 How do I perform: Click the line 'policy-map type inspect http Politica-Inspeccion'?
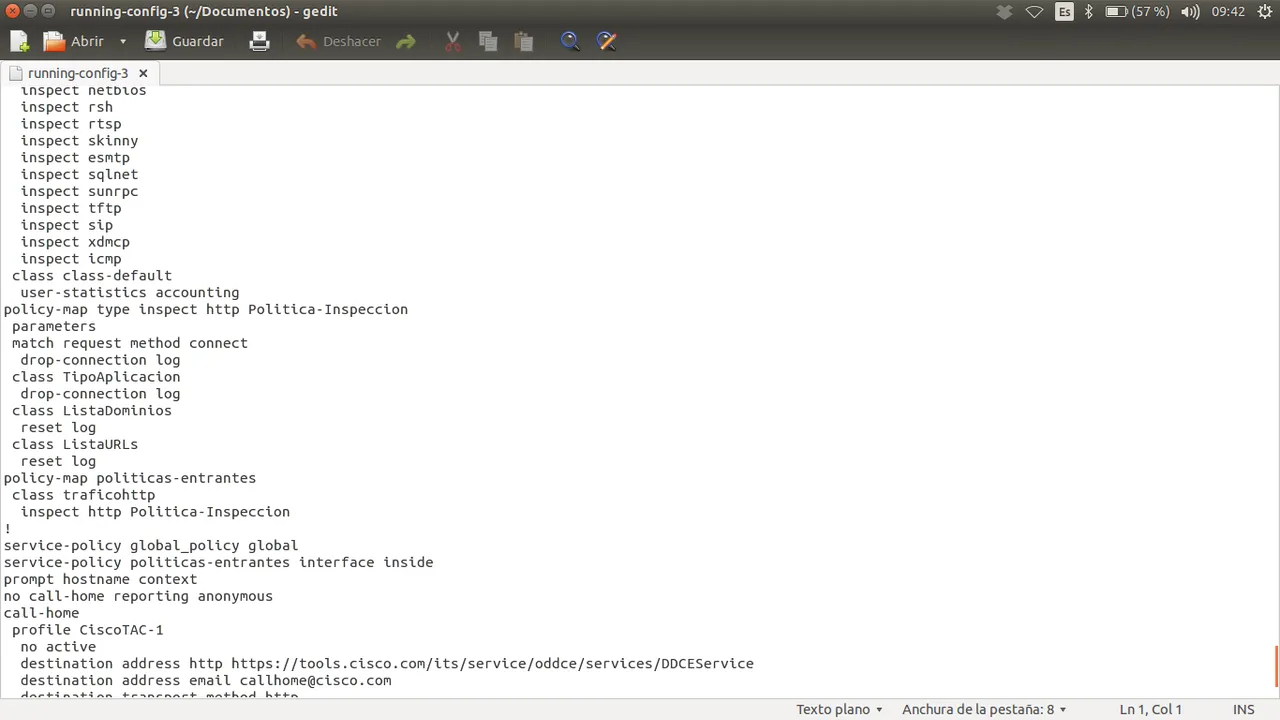click(x=206, y=309)
